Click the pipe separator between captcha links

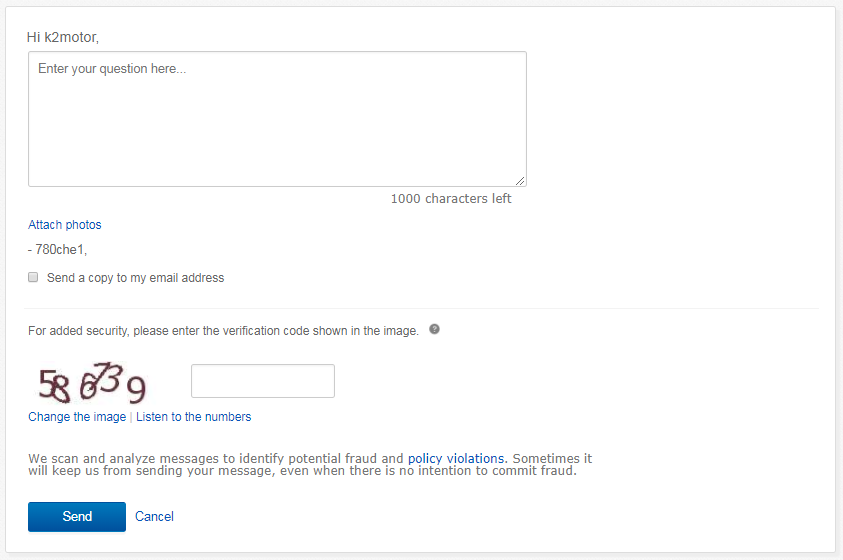(x=131, y=417)
